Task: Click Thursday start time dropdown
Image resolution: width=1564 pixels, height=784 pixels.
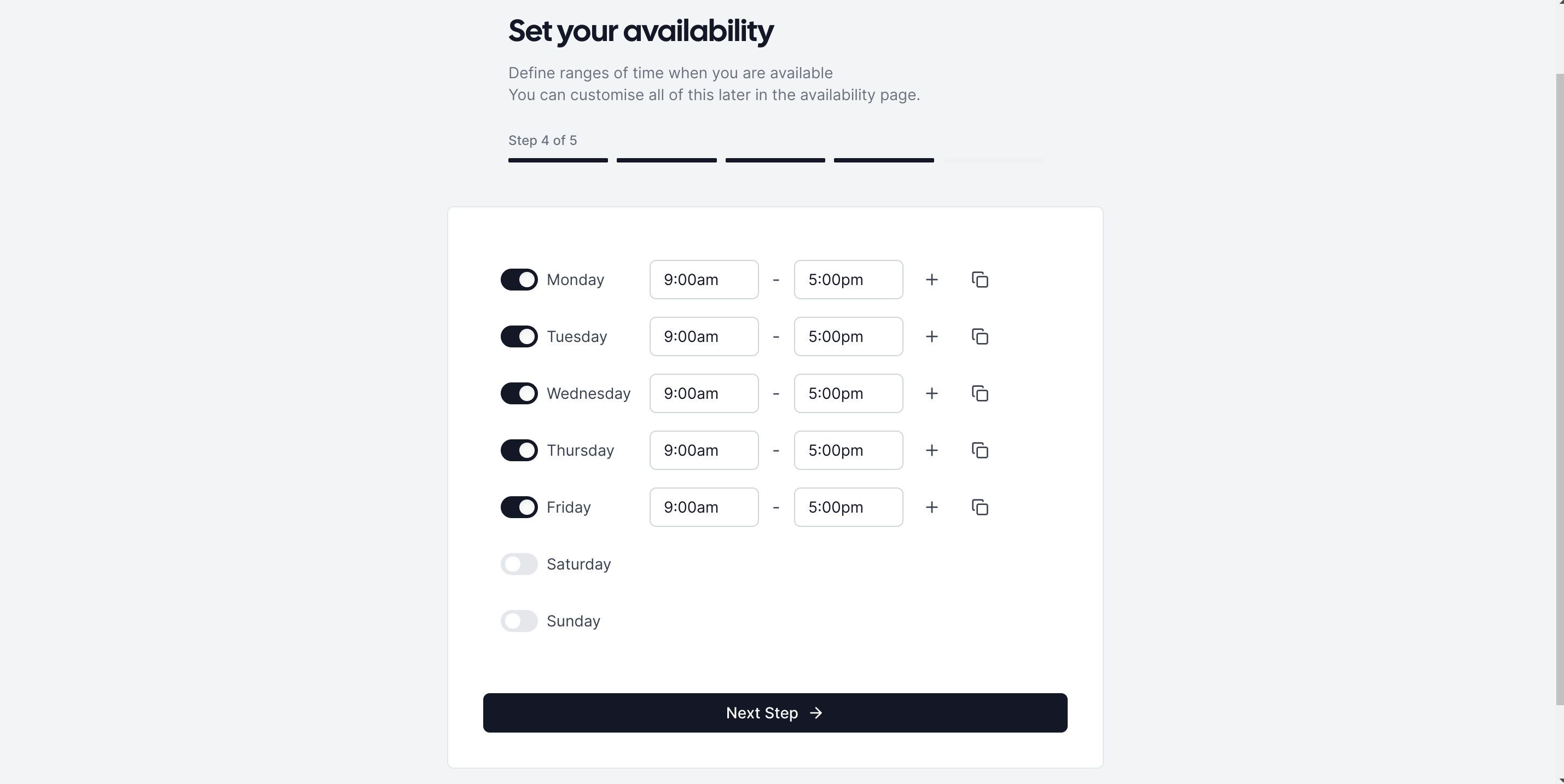Action: click(703, 450)
